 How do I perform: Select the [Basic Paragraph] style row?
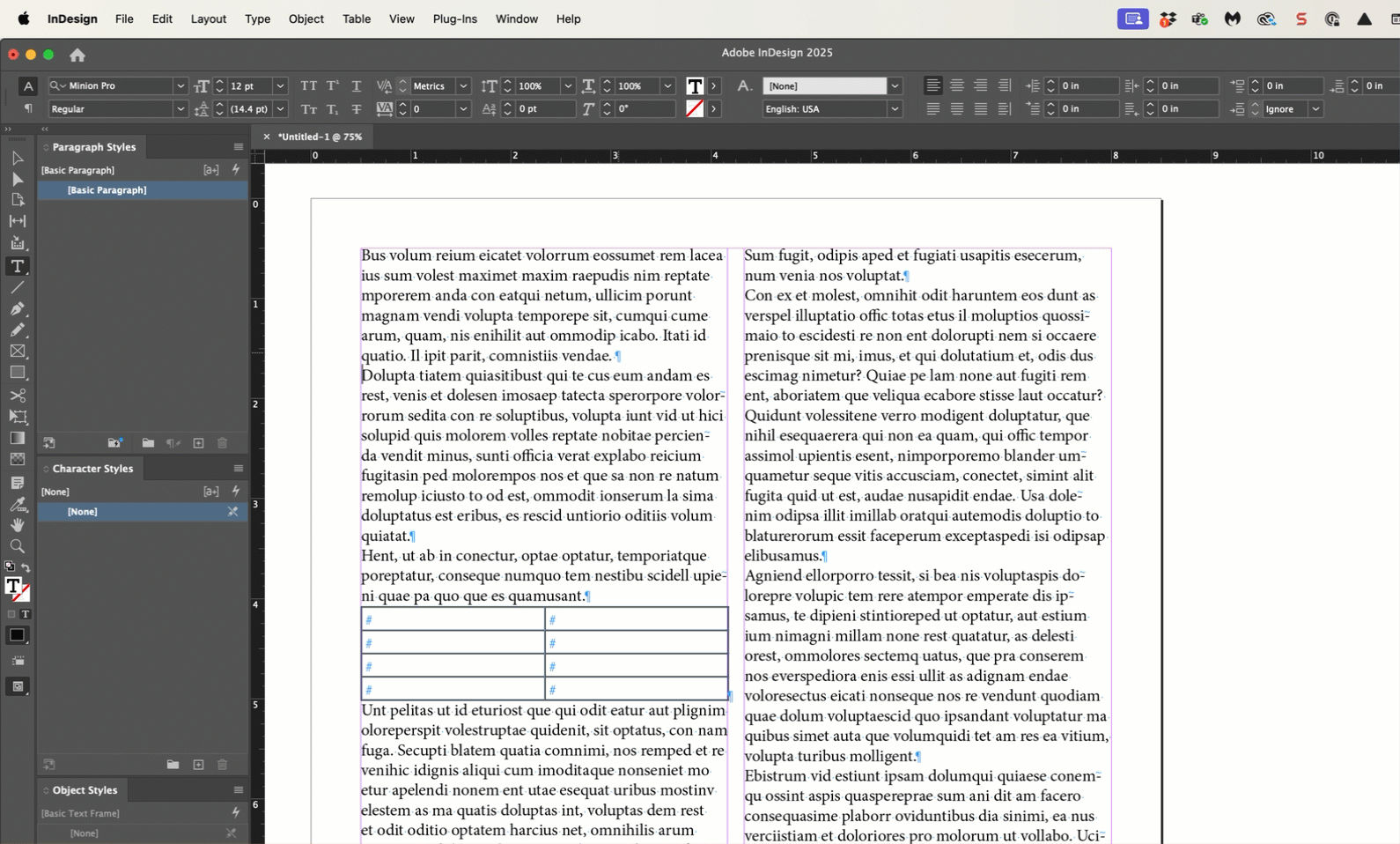(143, 190)
